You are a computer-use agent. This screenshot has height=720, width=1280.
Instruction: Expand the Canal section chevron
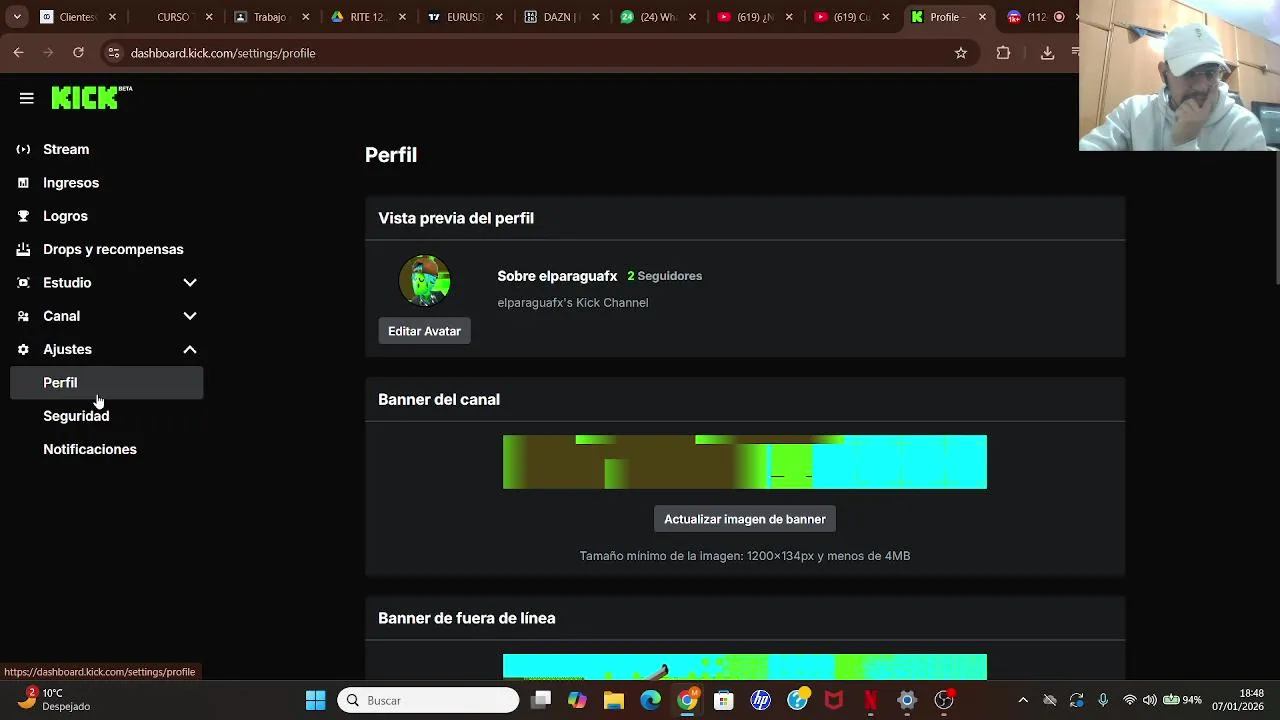190,316
